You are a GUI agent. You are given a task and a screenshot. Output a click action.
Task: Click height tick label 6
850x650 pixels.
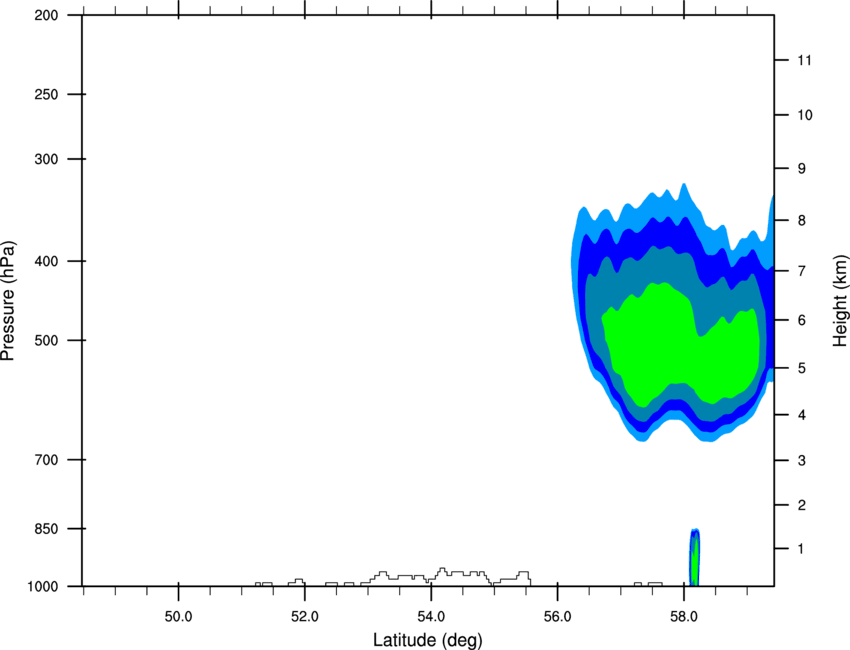[x=802, y=320]
